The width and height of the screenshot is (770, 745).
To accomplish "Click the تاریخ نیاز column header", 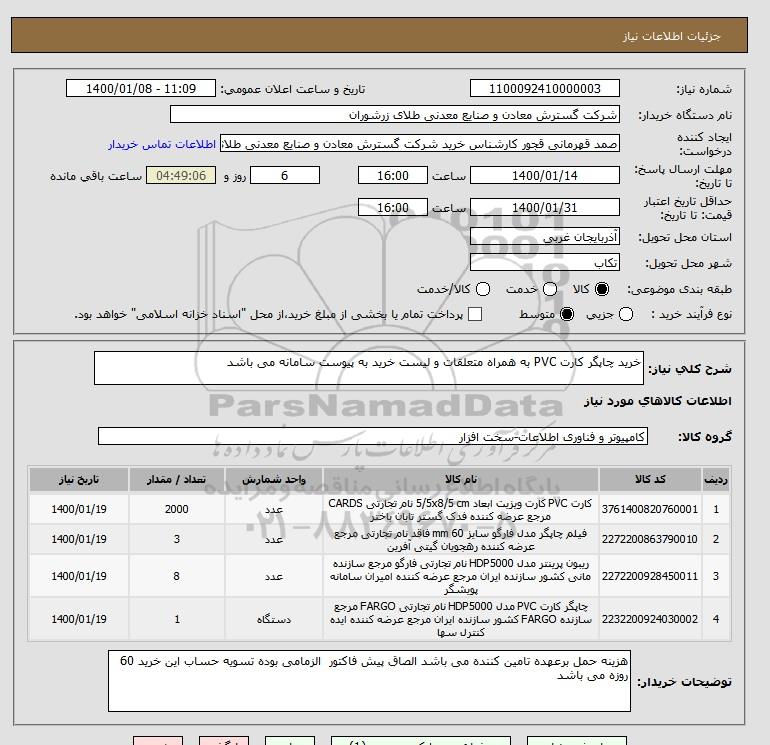I will [x=79, y=479].
